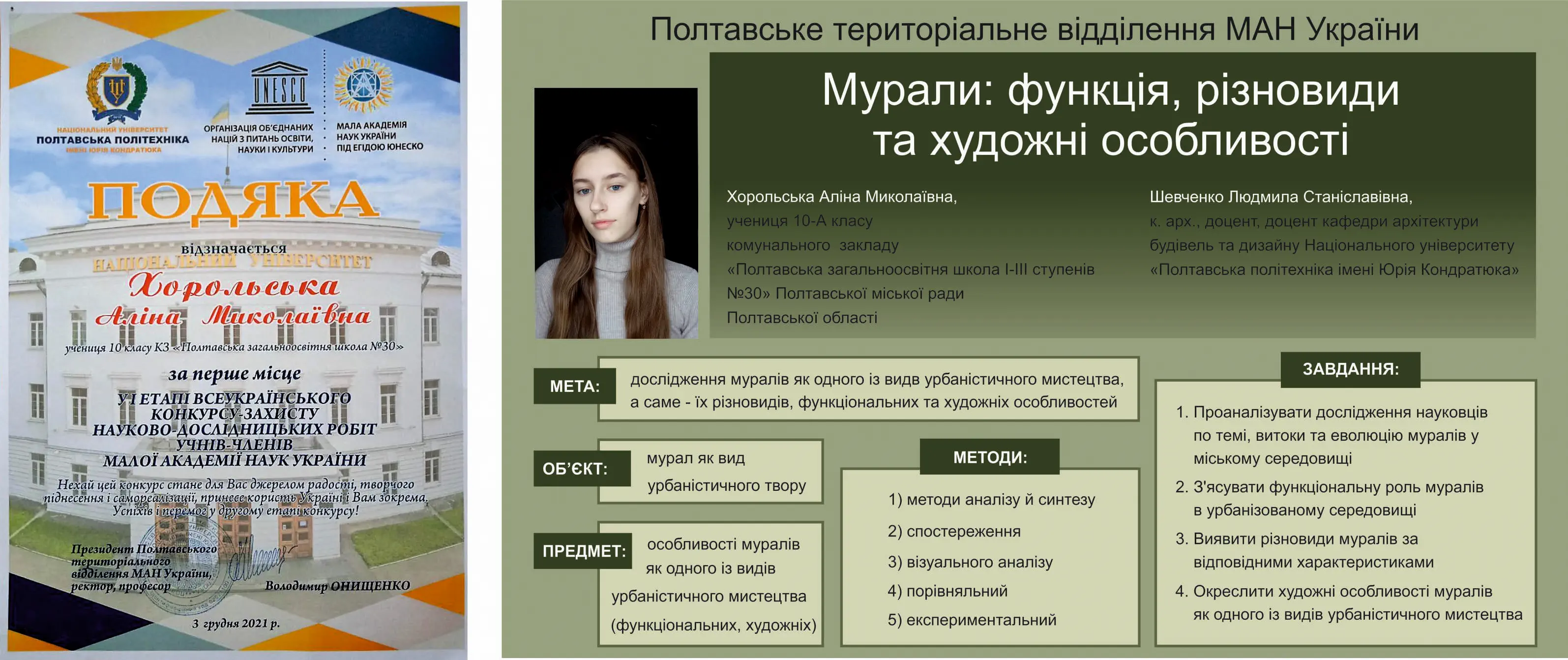Click the МЕТА label box
The height and width of the screenshot is (660, 1568).
[574, 386]
